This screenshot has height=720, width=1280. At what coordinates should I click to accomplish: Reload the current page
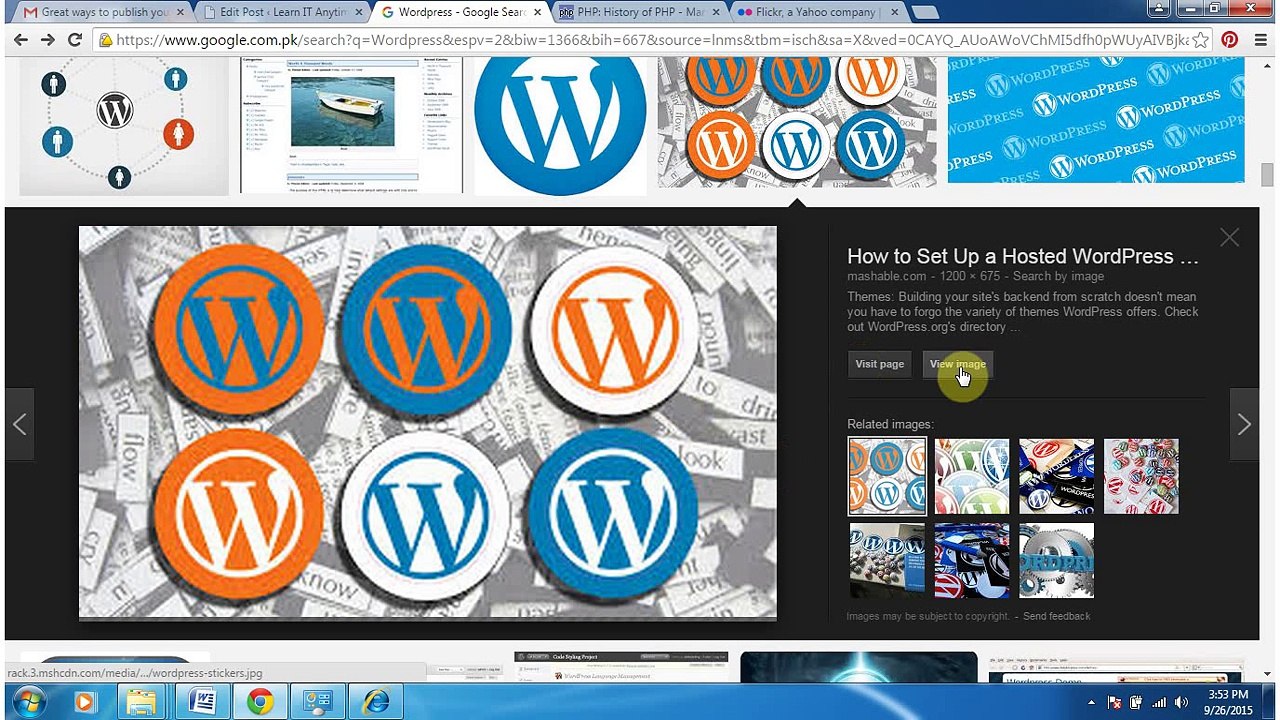[x=74, y=40]
